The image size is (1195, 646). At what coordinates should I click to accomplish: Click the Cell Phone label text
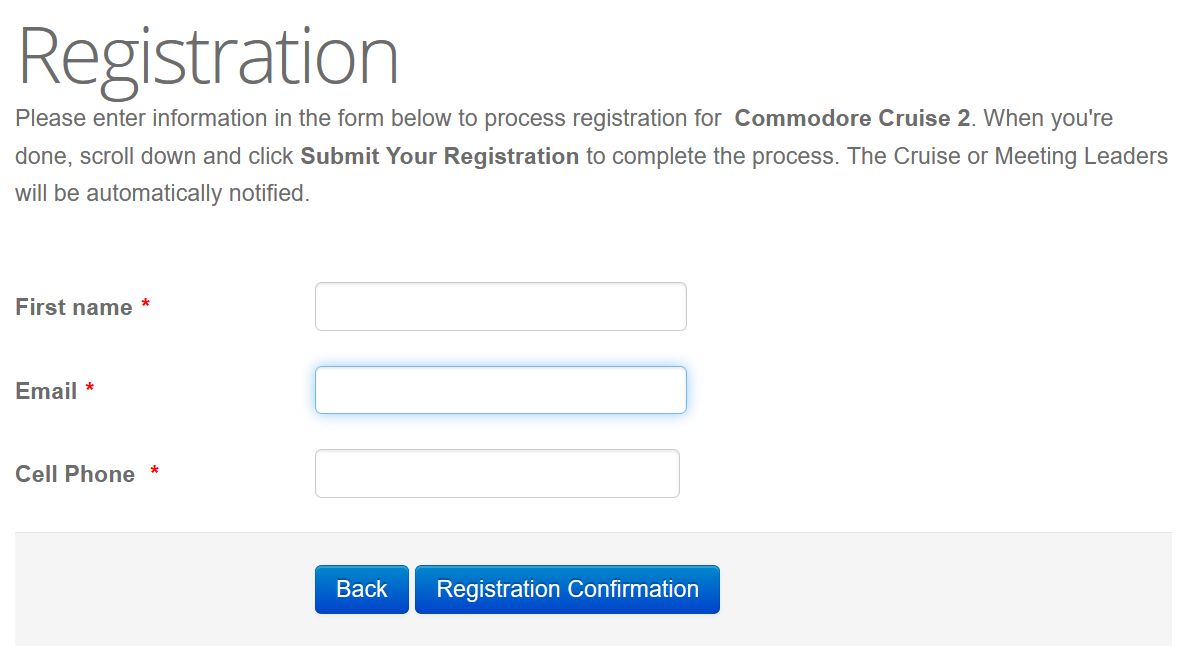(x=75, y=474)
